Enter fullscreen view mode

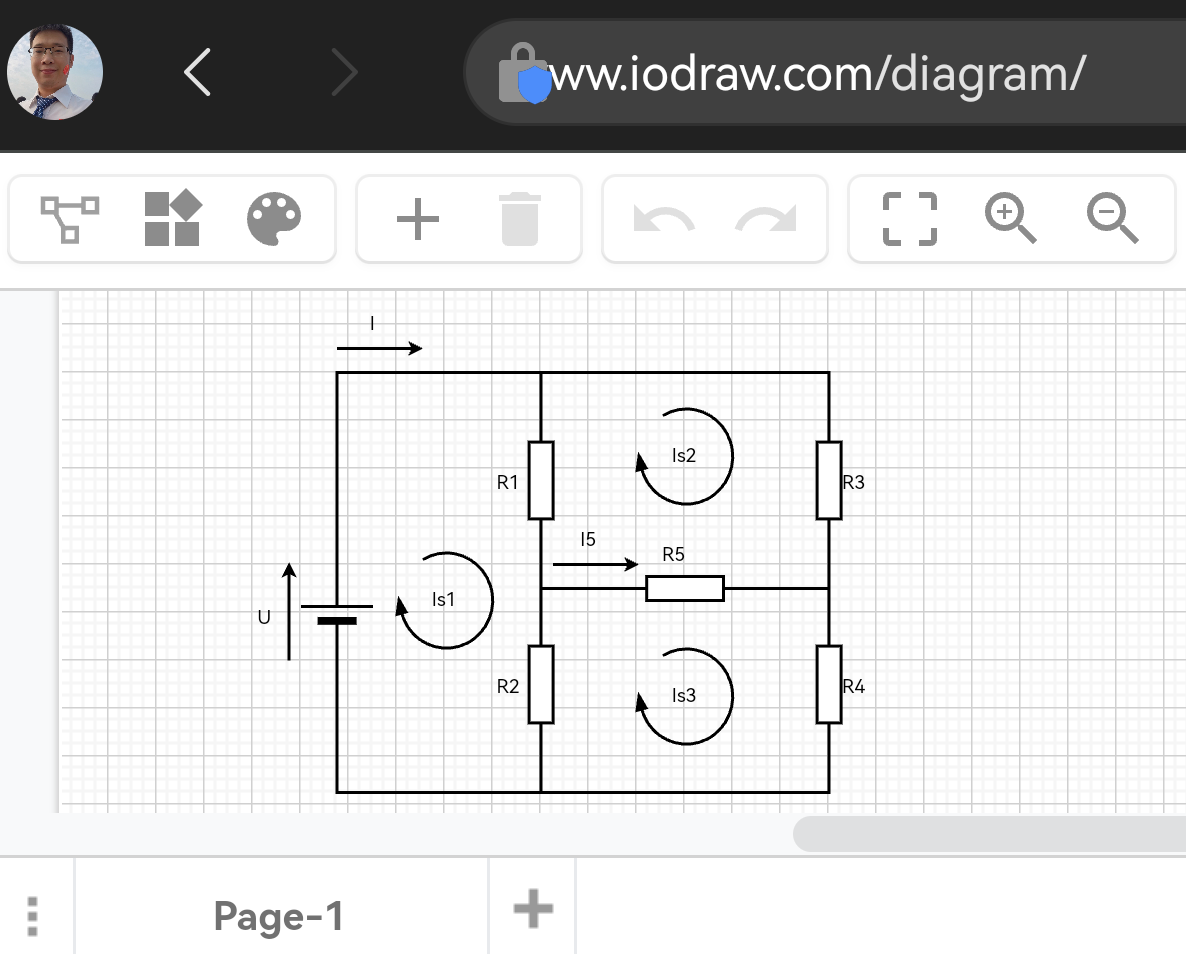coord(908,218)
